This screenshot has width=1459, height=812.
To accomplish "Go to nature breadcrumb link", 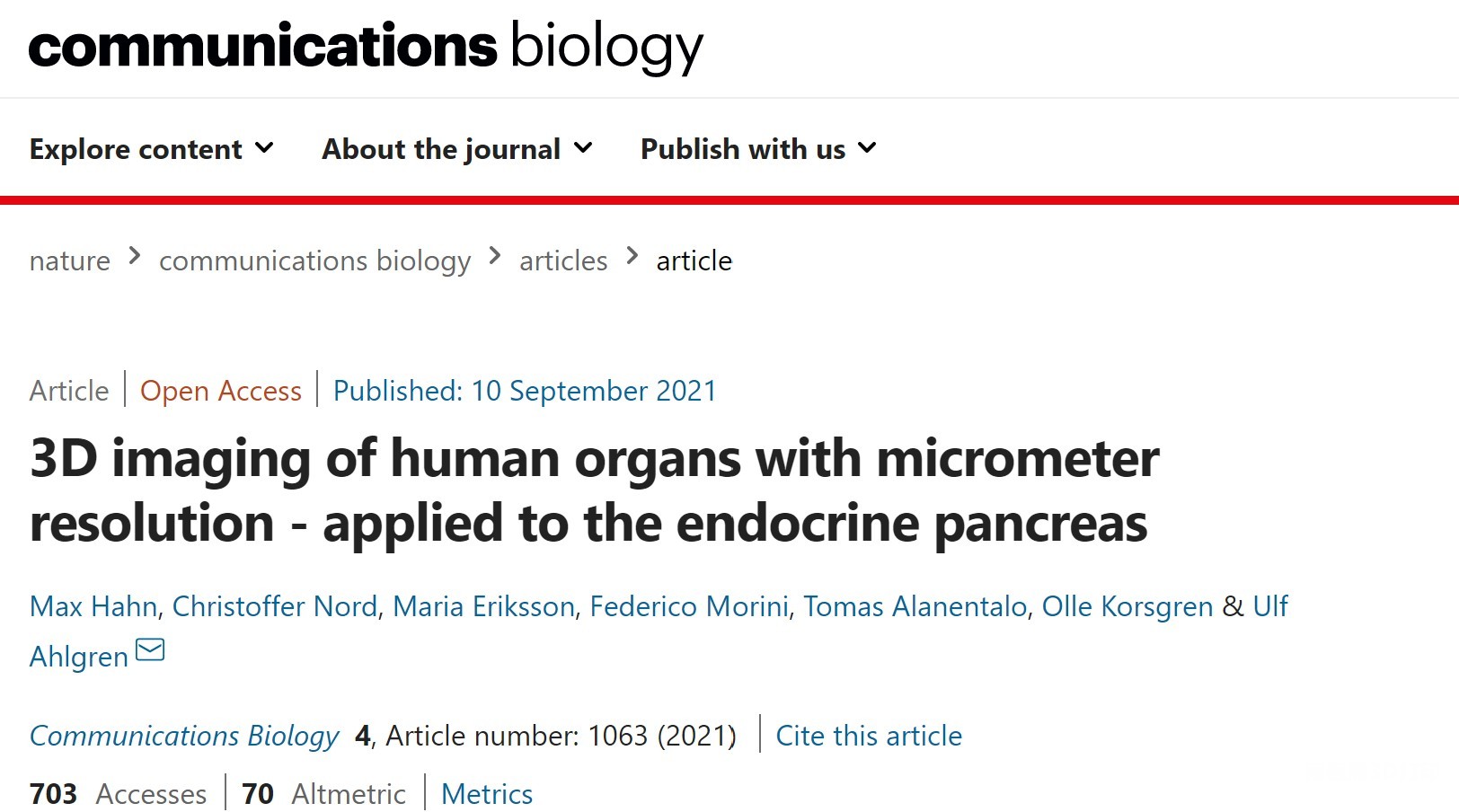I will pyautogui.click(x=69, y=260).
